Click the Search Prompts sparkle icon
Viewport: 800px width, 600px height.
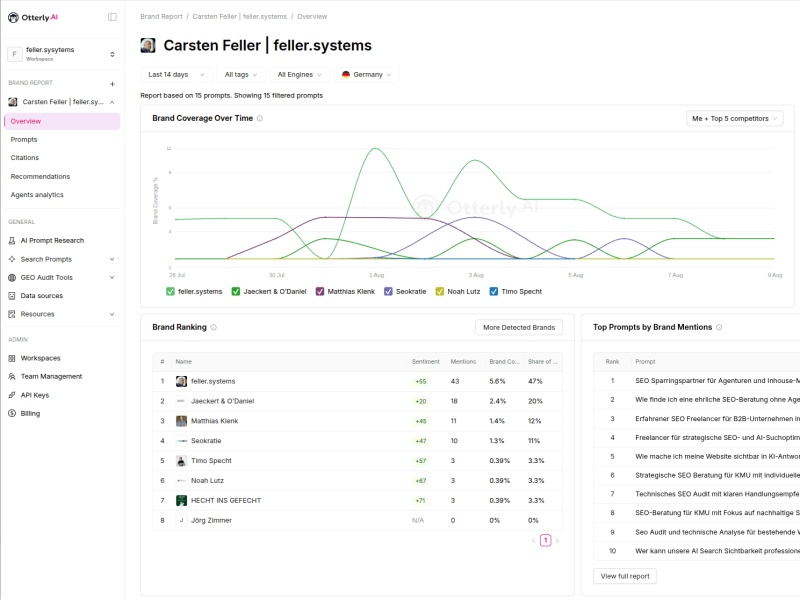[x=12, y=259]
